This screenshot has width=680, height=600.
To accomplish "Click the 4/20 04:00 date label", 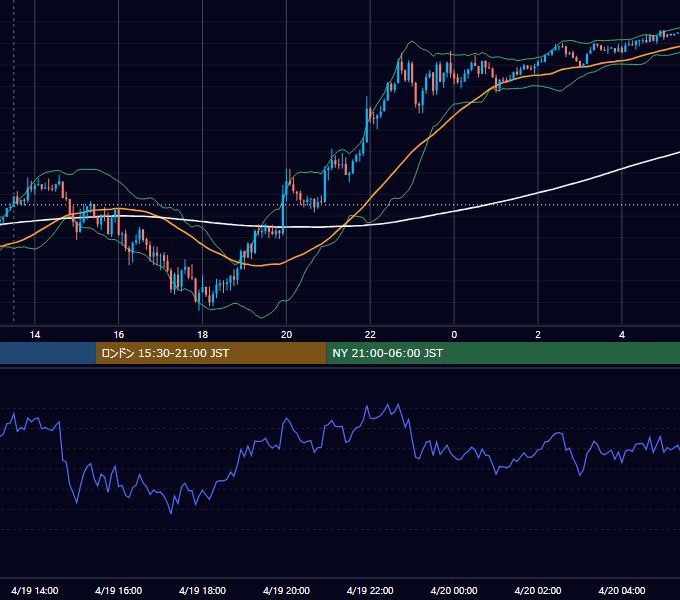I will pyautogui.click(x=622, y=590).
